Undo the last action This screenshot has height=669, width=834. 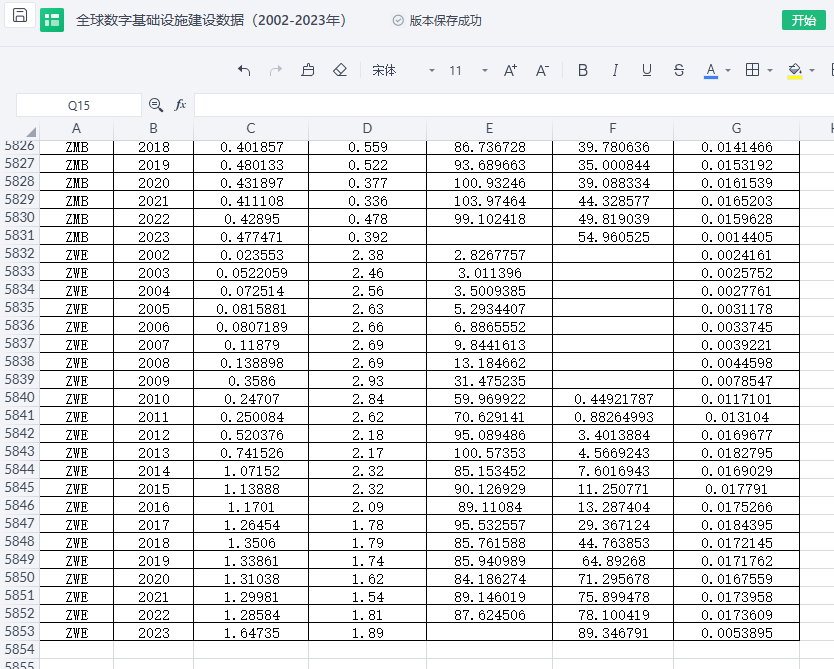coord(244,70)
